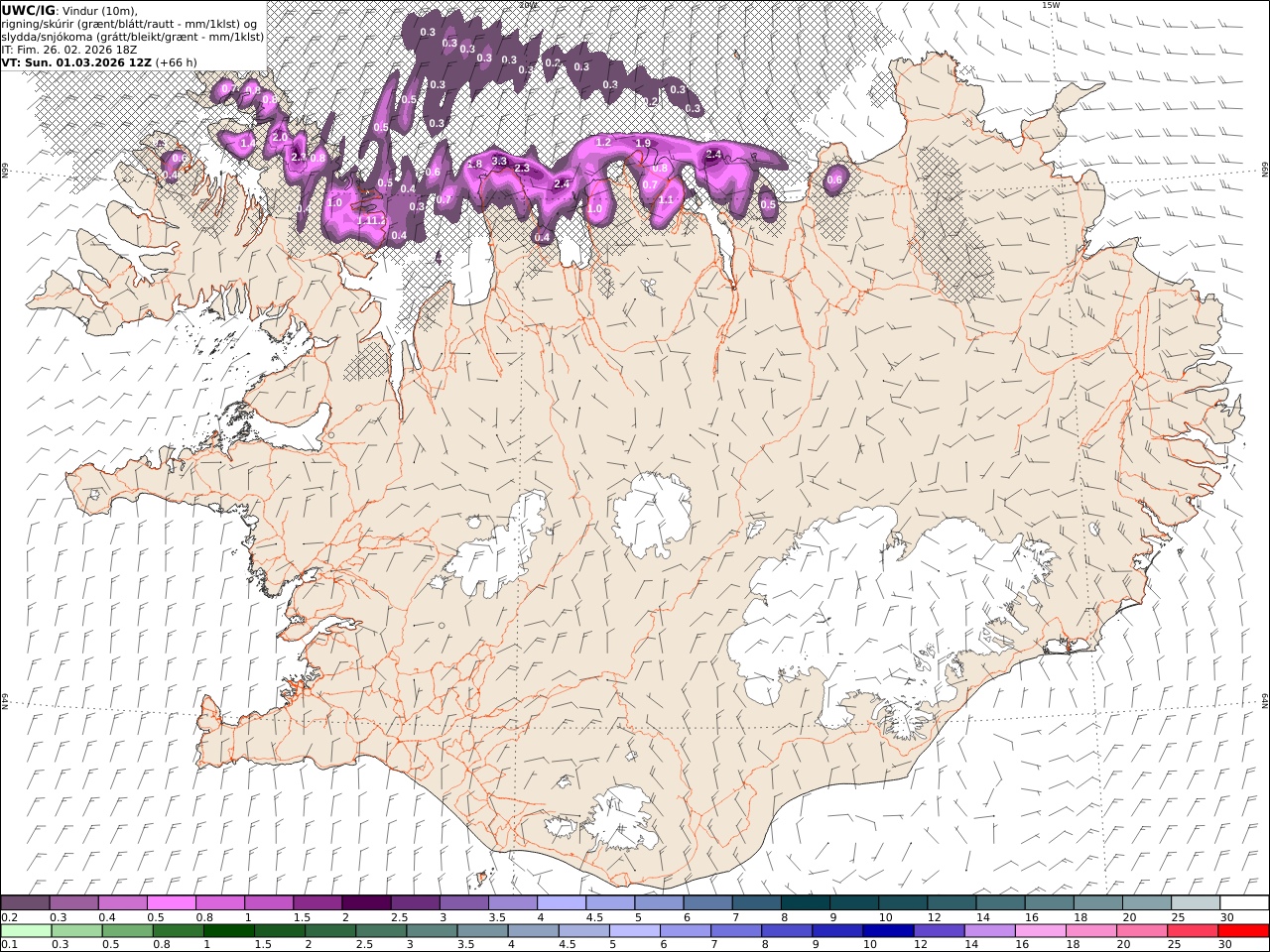Click the darkest green 1 rain scale swatch

pyautogui.click(x=228, y=931)
